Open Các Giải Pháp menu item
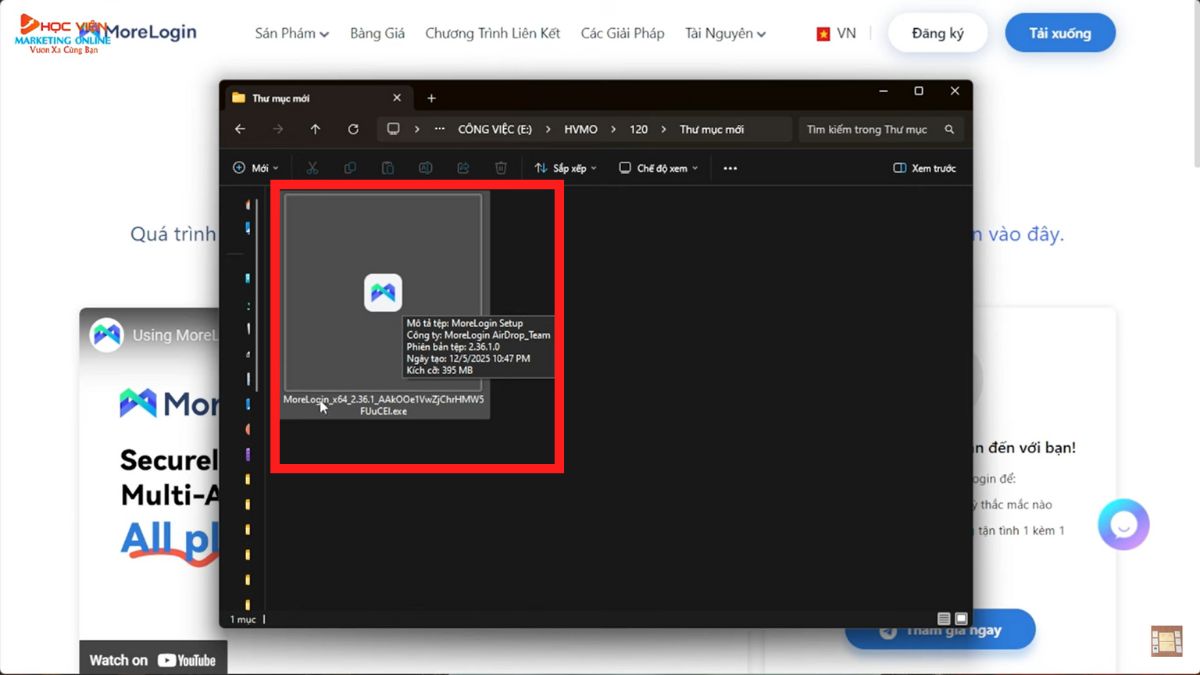The height and width of the screenshot is (675, 1200). tap(623, 33)
